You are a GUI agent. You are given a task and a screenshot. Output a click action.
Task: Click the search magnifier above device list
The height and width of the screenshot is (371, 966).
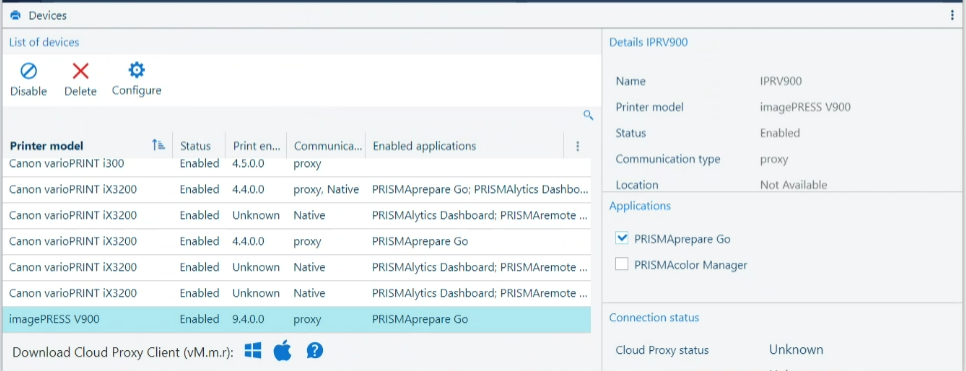point(588,115)
